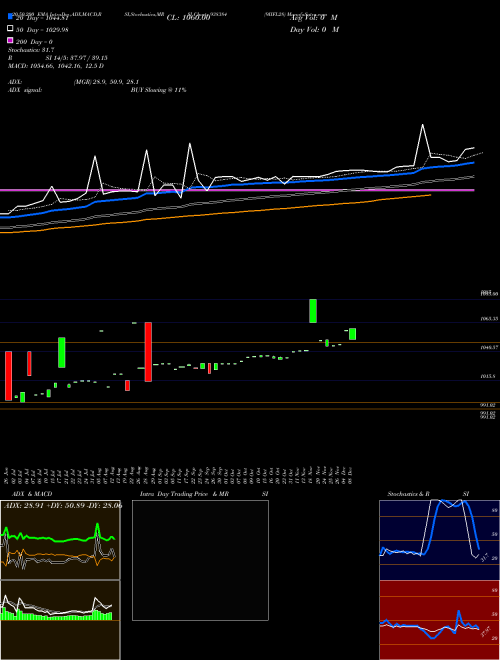Click the BUY Slowing @ 11% signal text
500x660 pixels.
tap(158, 90)
